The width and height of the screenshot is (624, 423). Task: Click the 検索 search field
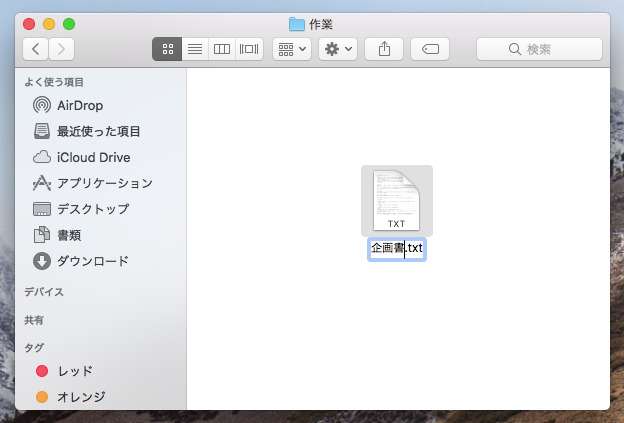pyautogui.click(x=539, y=49)
